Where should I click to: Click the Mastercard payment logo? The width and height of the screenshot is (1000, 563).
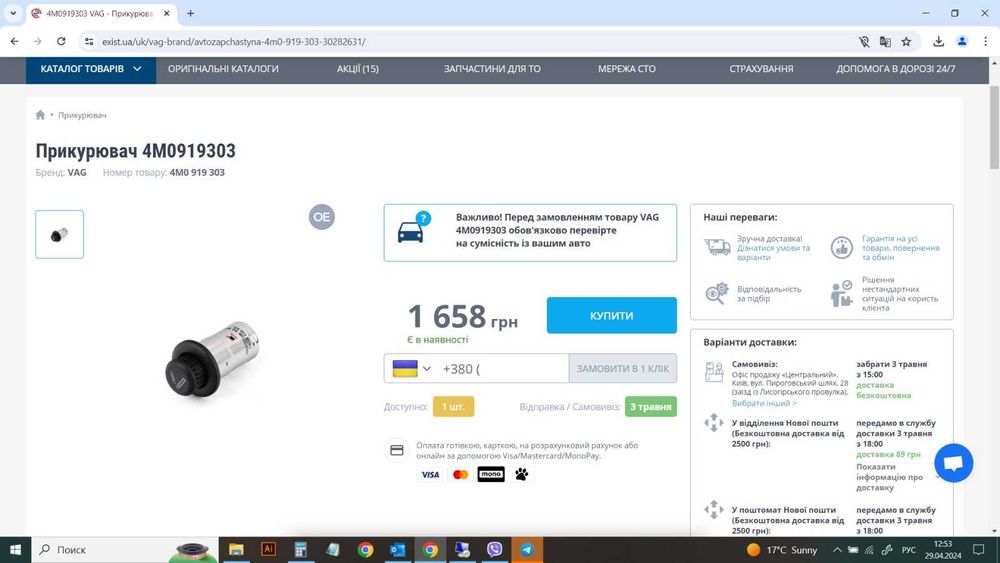[460, 474]
